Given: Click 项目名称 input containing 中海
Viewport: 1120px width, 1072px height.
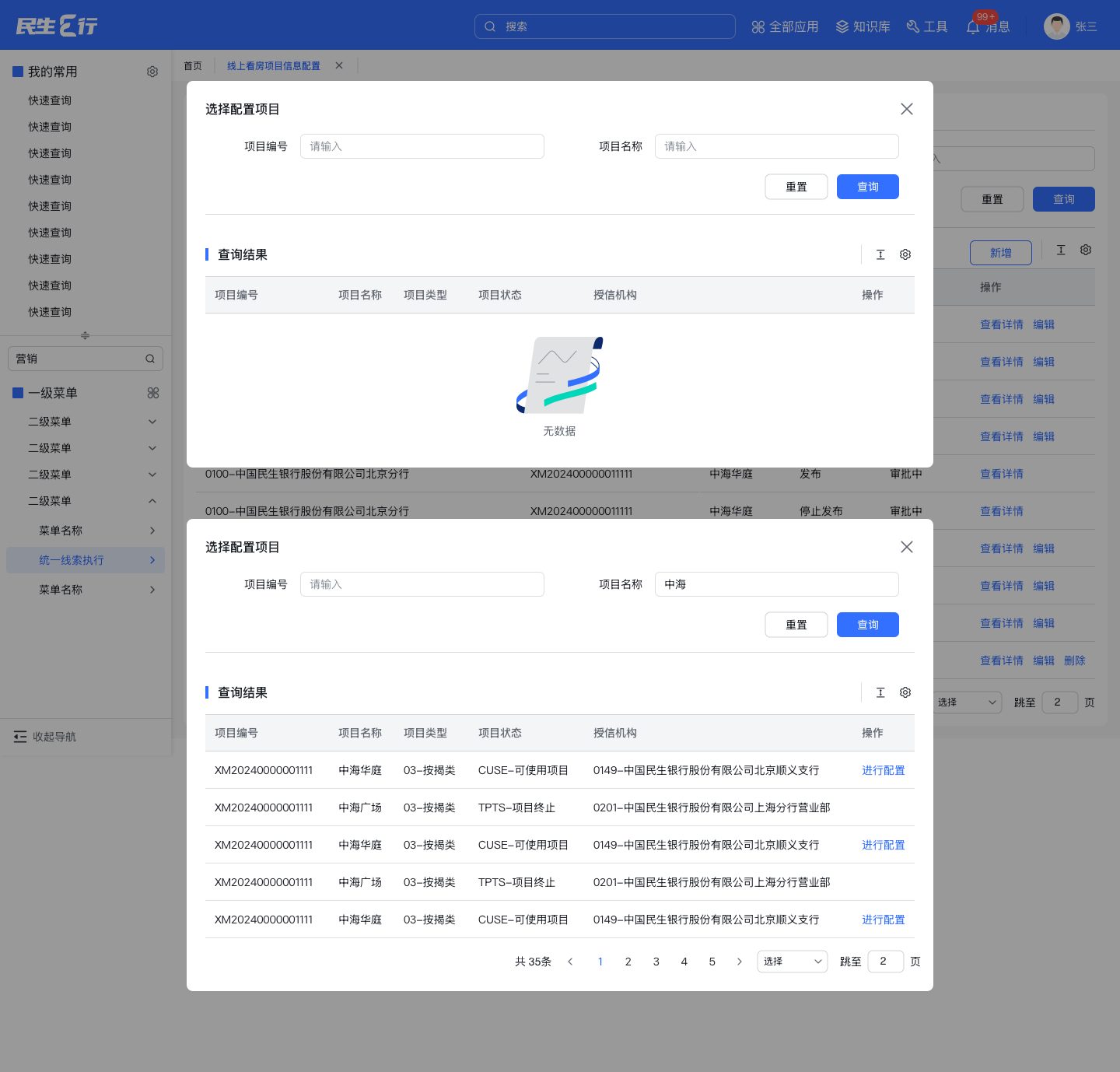Looking at the screenshot, I should click(x=777, y=584).
